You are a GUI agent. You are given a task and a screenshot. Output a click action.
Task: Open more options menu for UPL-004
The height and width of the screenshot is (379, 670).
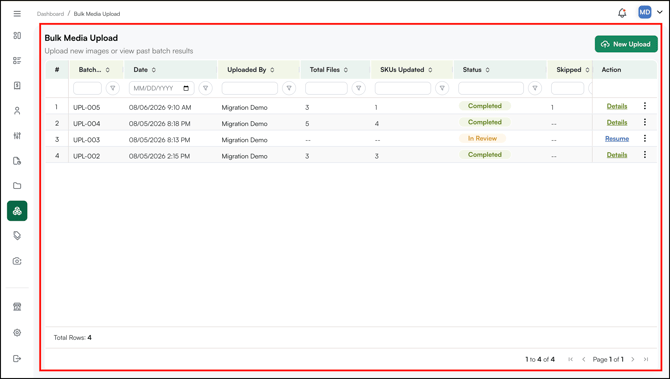[645, 122]
